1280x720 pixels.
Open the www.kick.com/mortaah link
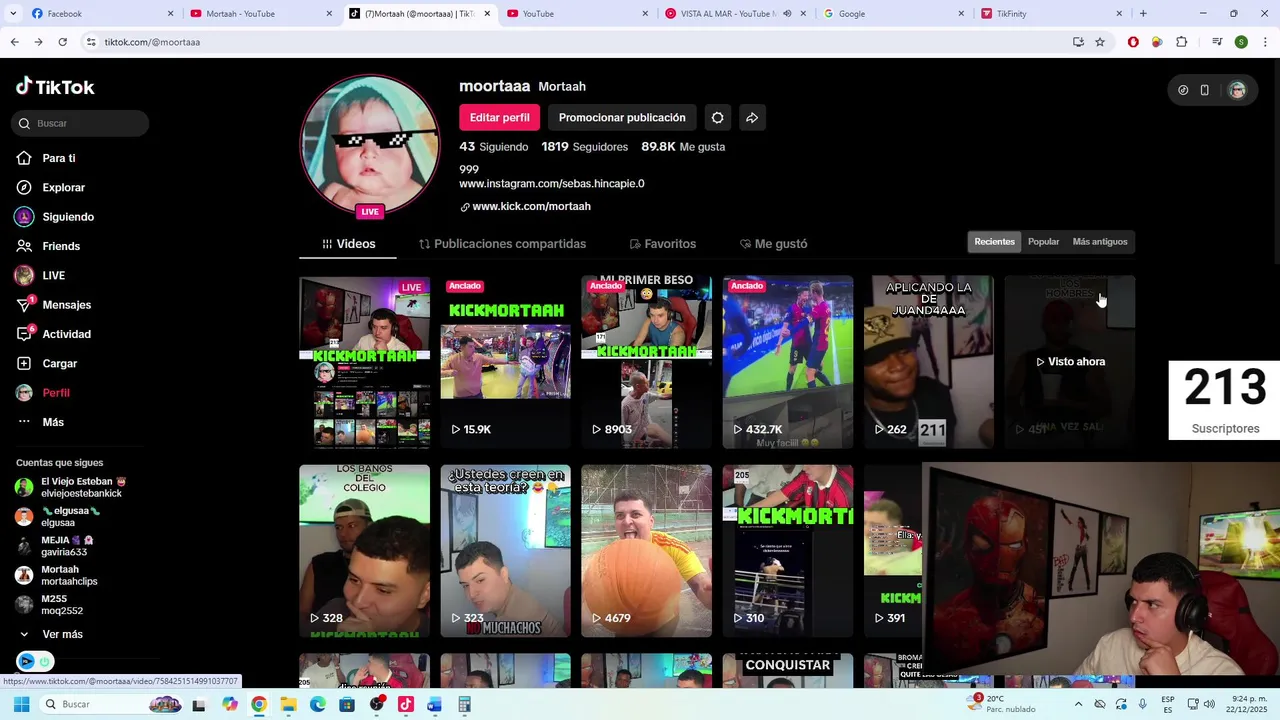pyautogui.click(x=531, y=206)
